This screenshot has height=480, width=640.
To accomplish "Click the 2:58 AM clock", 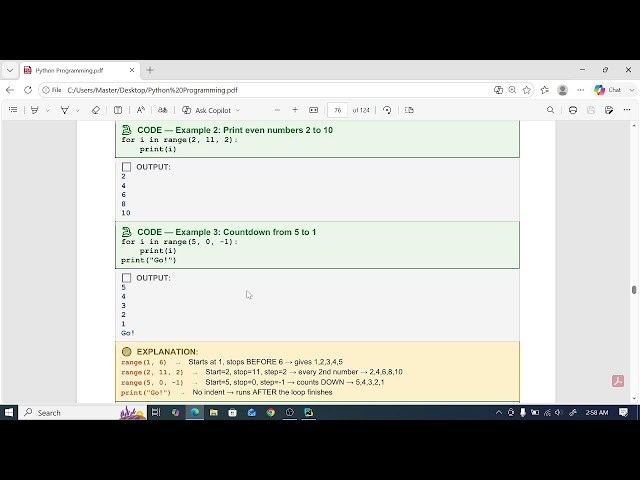I will coord(597,413).
